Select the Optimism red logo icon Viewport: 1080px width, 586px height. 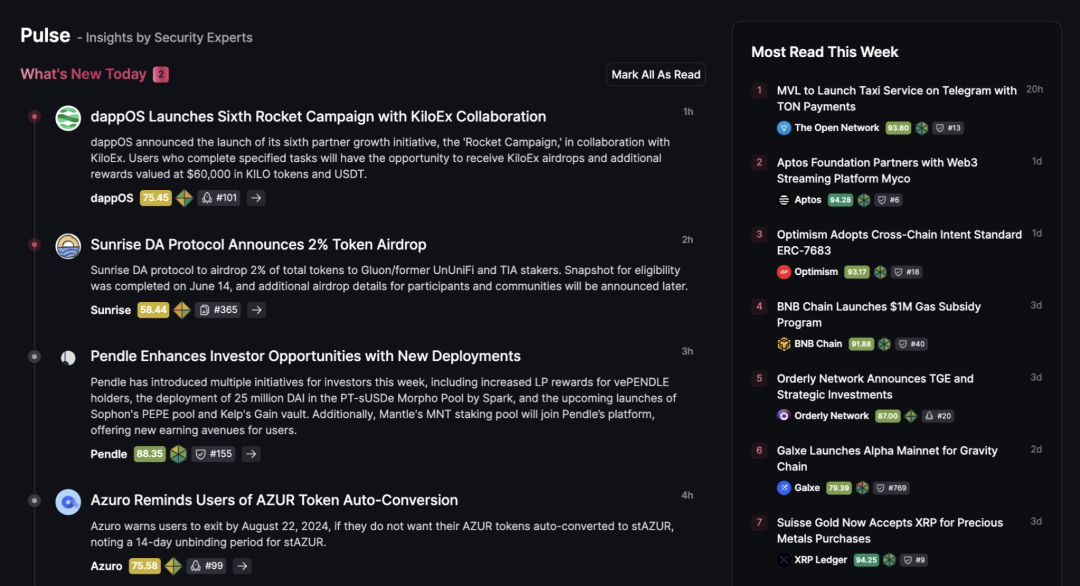pos(785,271)
